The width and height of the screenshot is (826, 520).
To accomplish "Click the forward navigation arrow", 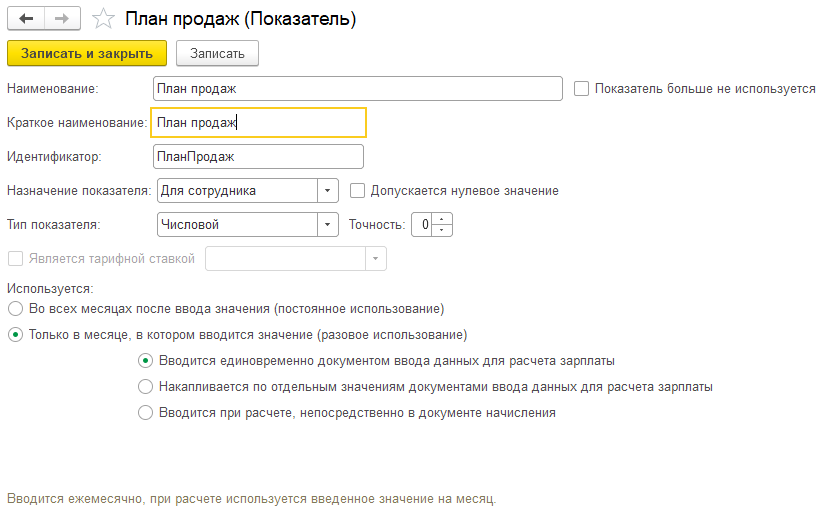I will [62, 19].
